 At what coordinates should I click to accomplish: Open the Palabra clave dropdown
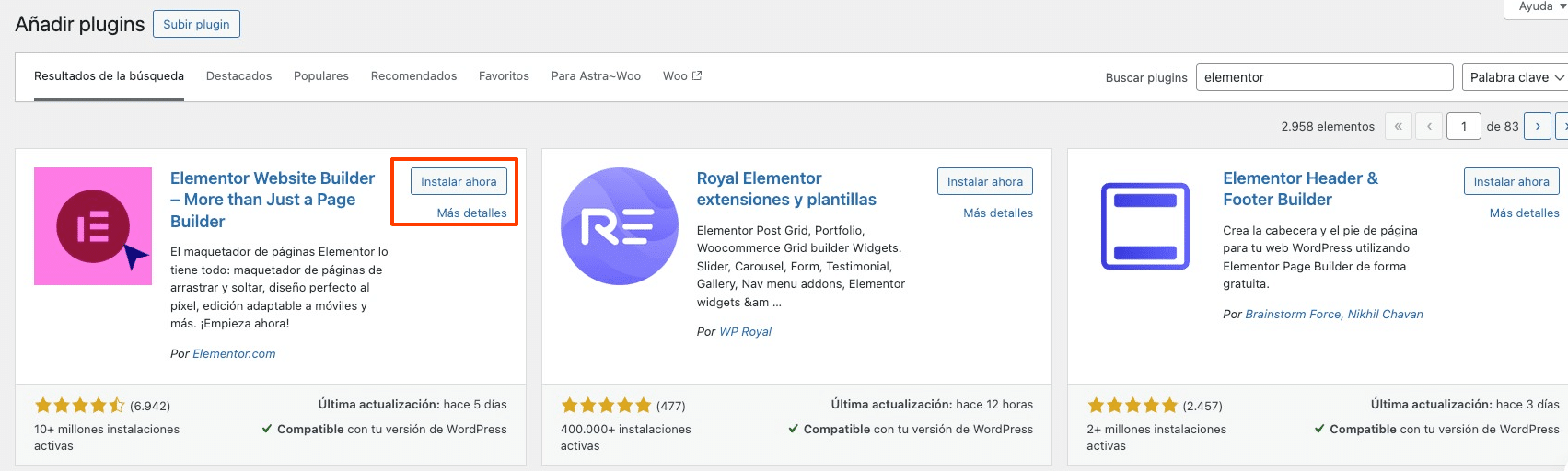point(1515,77)
